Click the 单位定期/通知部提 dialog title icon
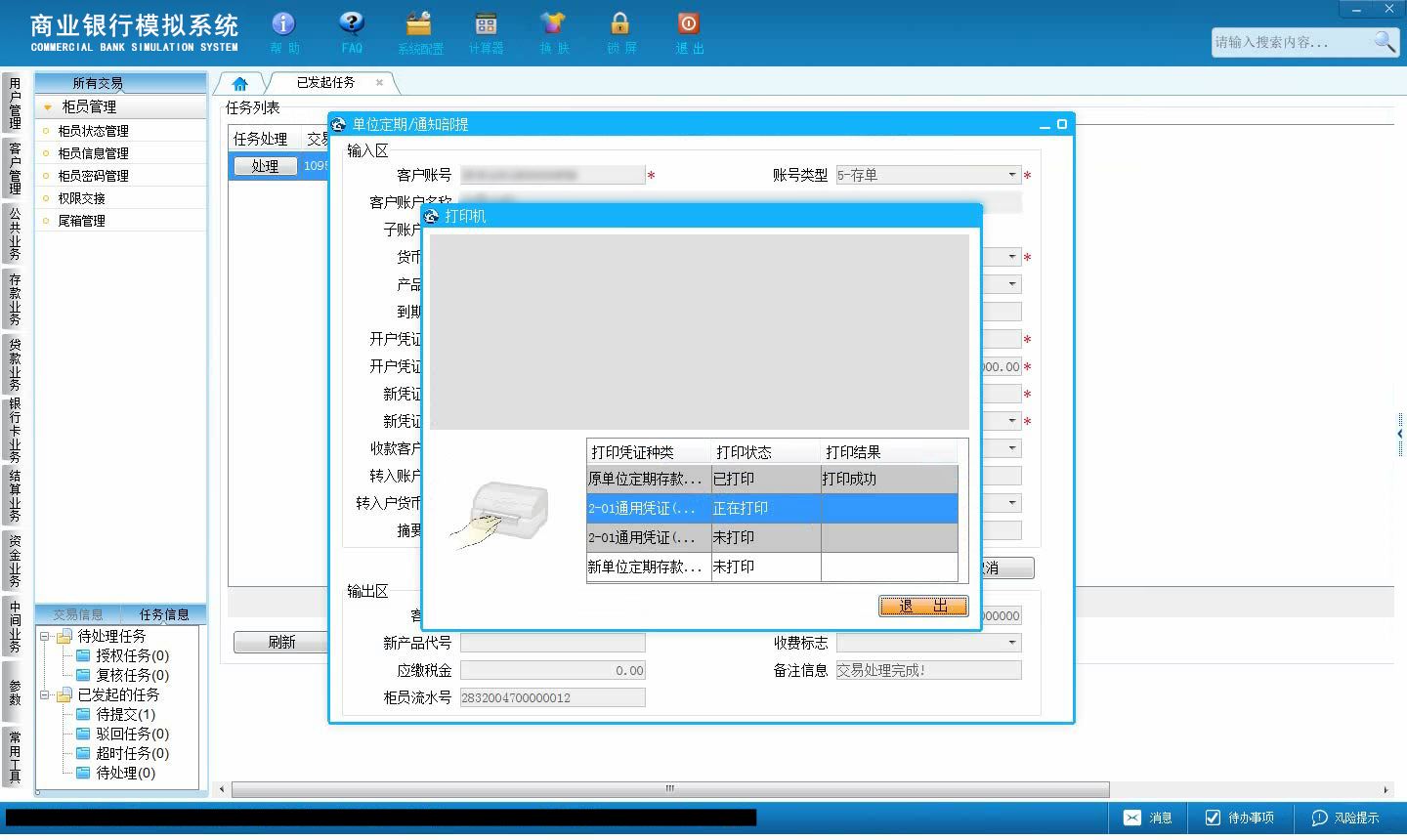The width and height of the screenshot is (1407, 840). pyautogui.click(x=339, y=124)
